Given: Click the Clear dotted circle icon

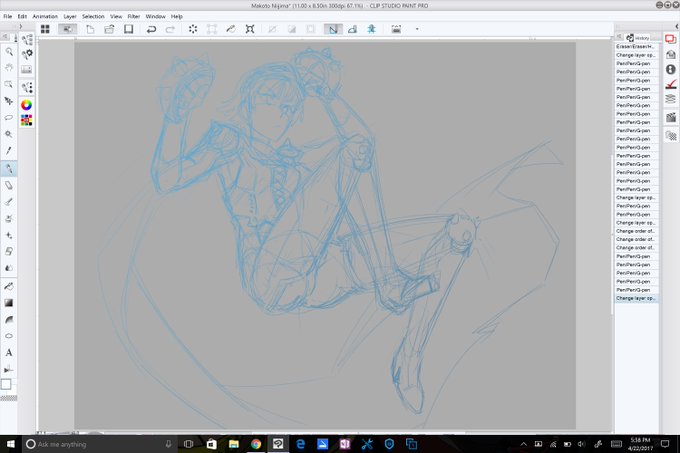Looking at the screenshot, I should (x=193, y=29).
